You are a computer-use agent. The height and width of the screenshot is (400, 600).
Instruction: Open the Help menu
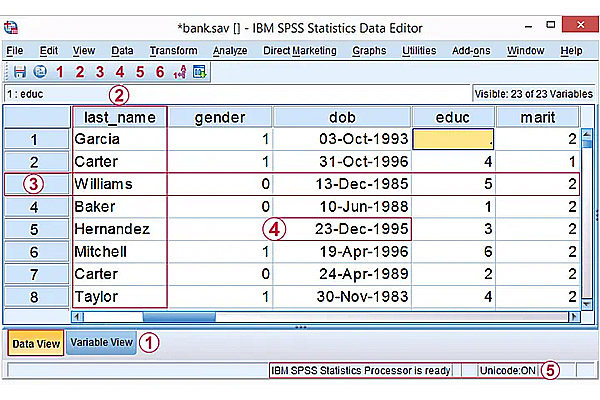click(x=571, y=51)
